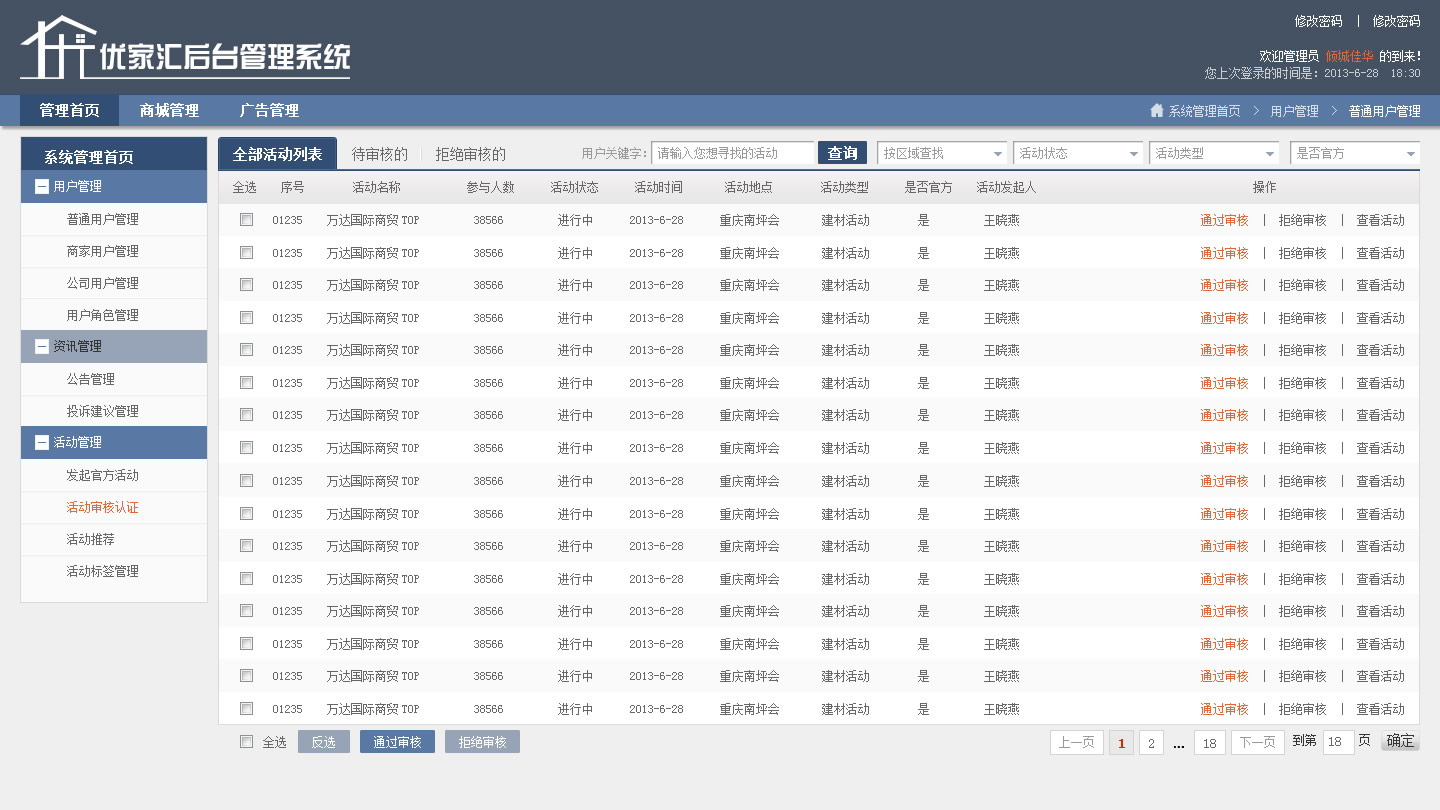Click the 序号 column header
The image size is (1440, 810).
292,187
